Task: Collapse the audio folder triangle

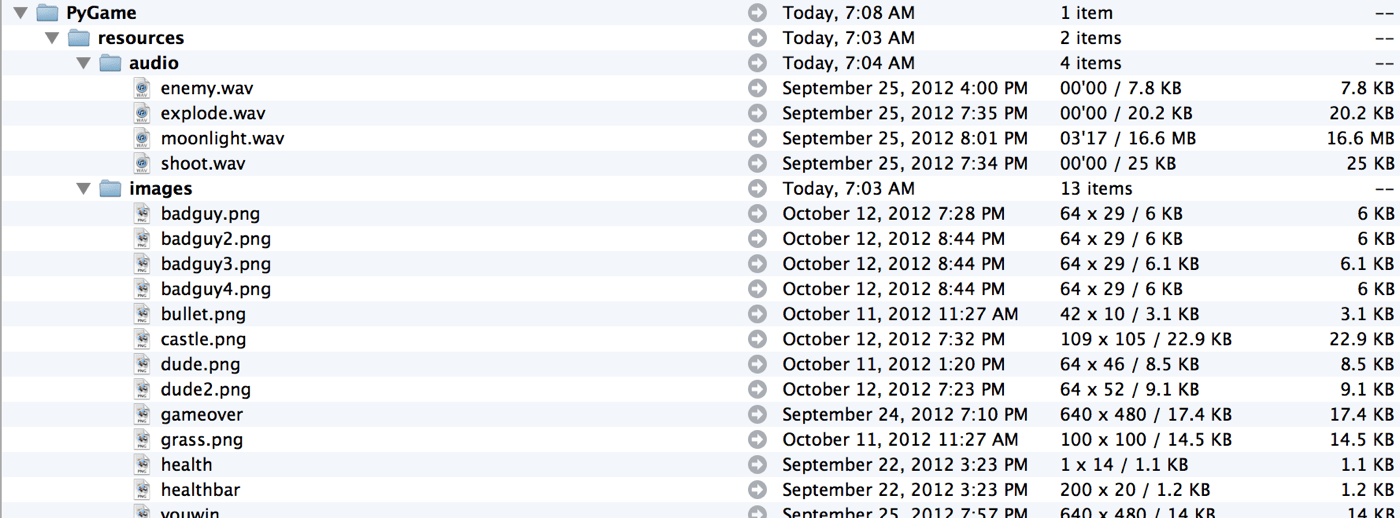Action: coord(84,63)
